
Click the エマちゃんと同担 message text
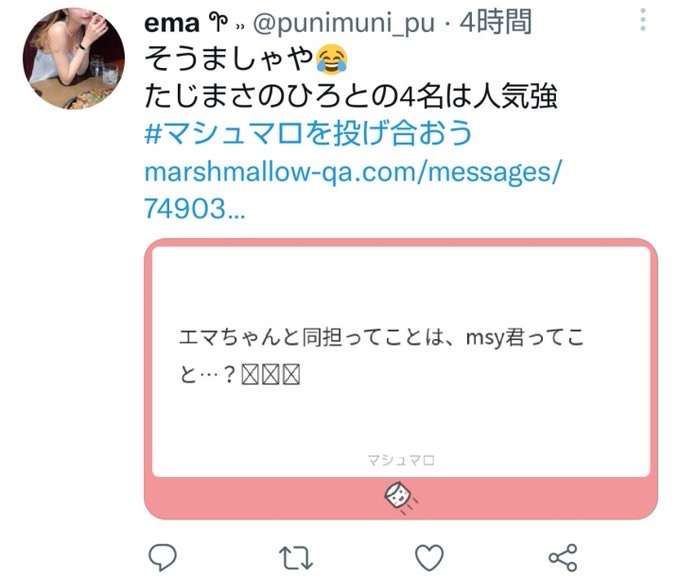click(381, 356)
